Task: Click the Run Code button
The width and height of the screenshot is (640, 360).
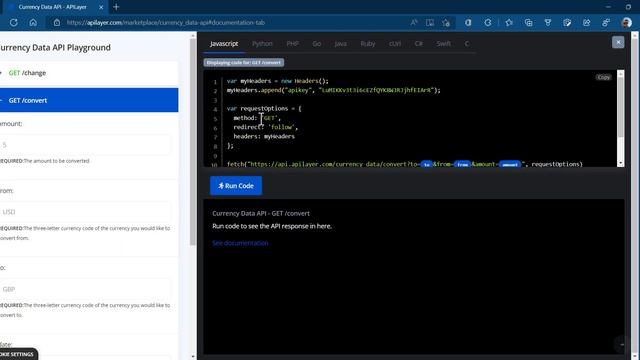Action: click(236, 186)
